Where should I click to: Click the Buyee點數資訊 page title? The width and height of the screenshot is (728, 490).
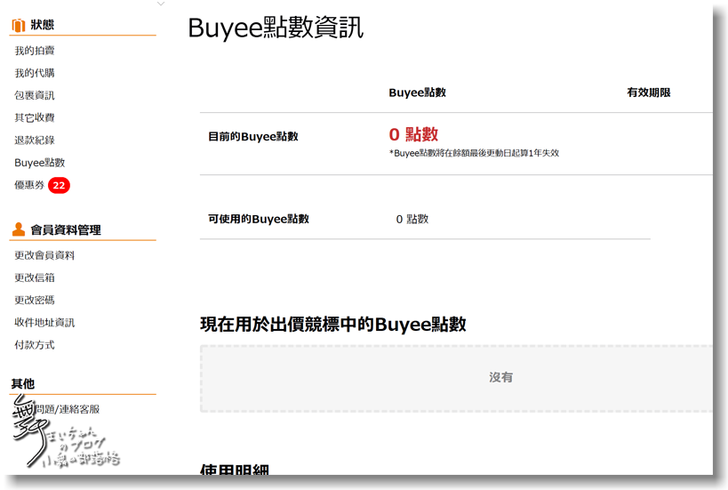pyautogui.click(x=276, y=28)
